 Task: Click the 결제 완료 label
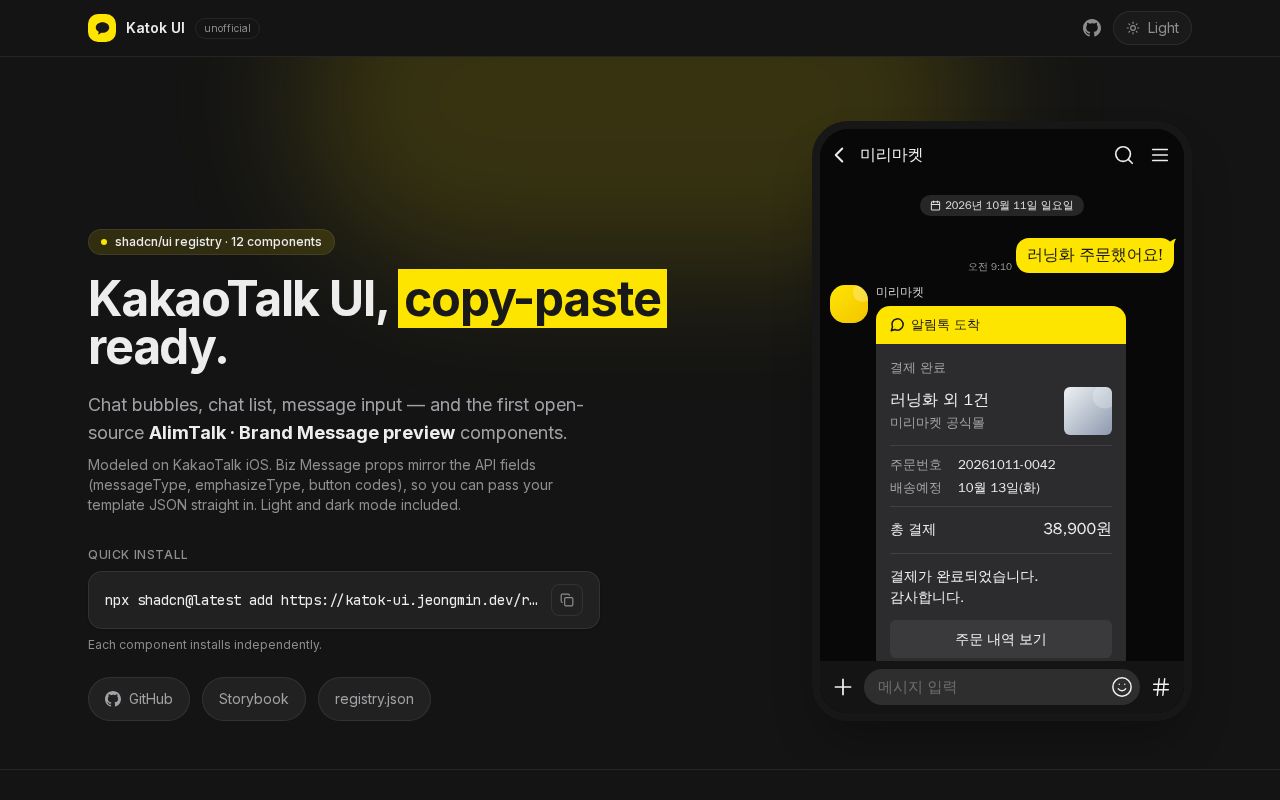coord(917,368)
